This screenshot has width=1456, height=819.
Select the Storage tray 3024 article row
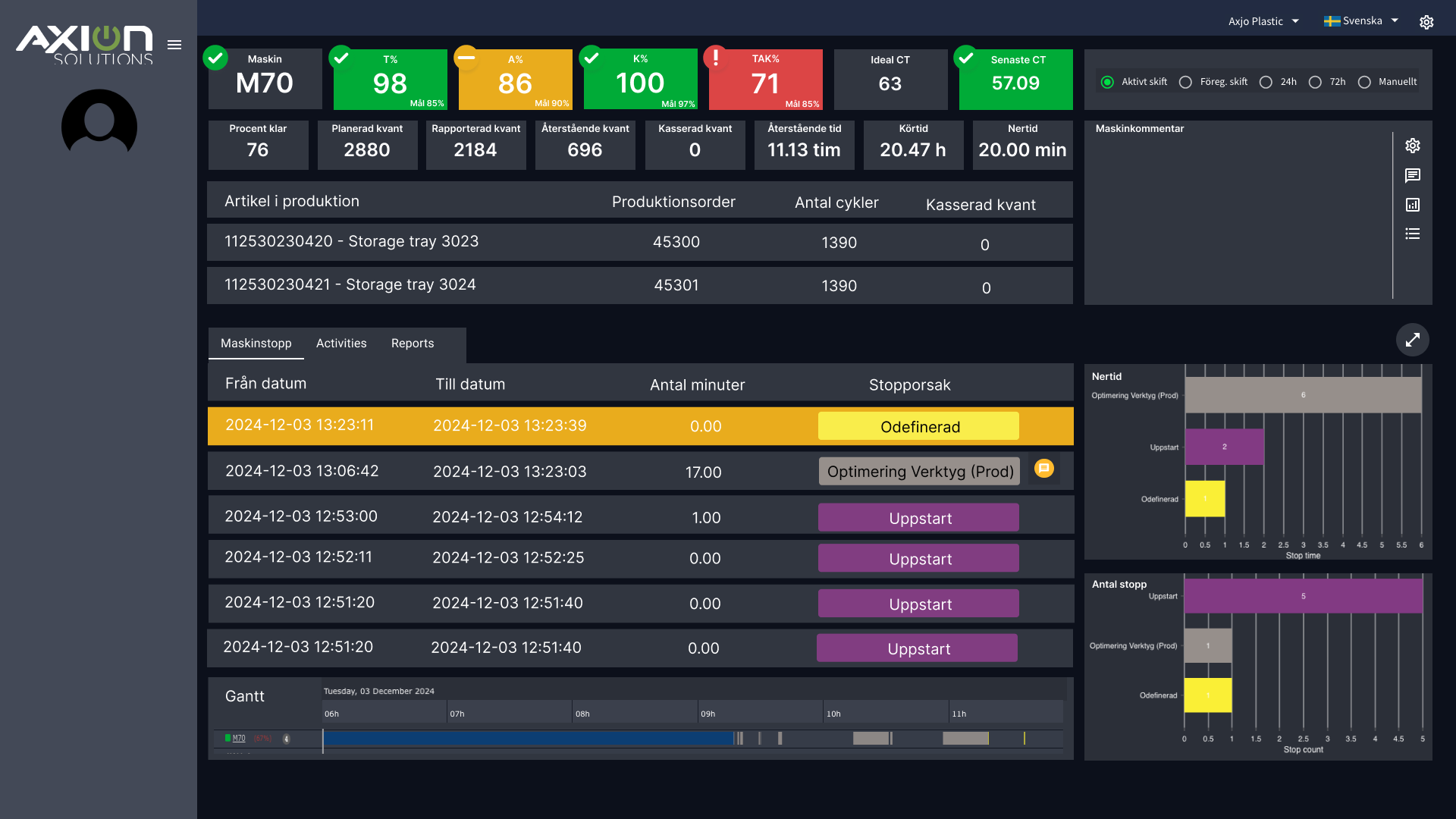640,285
